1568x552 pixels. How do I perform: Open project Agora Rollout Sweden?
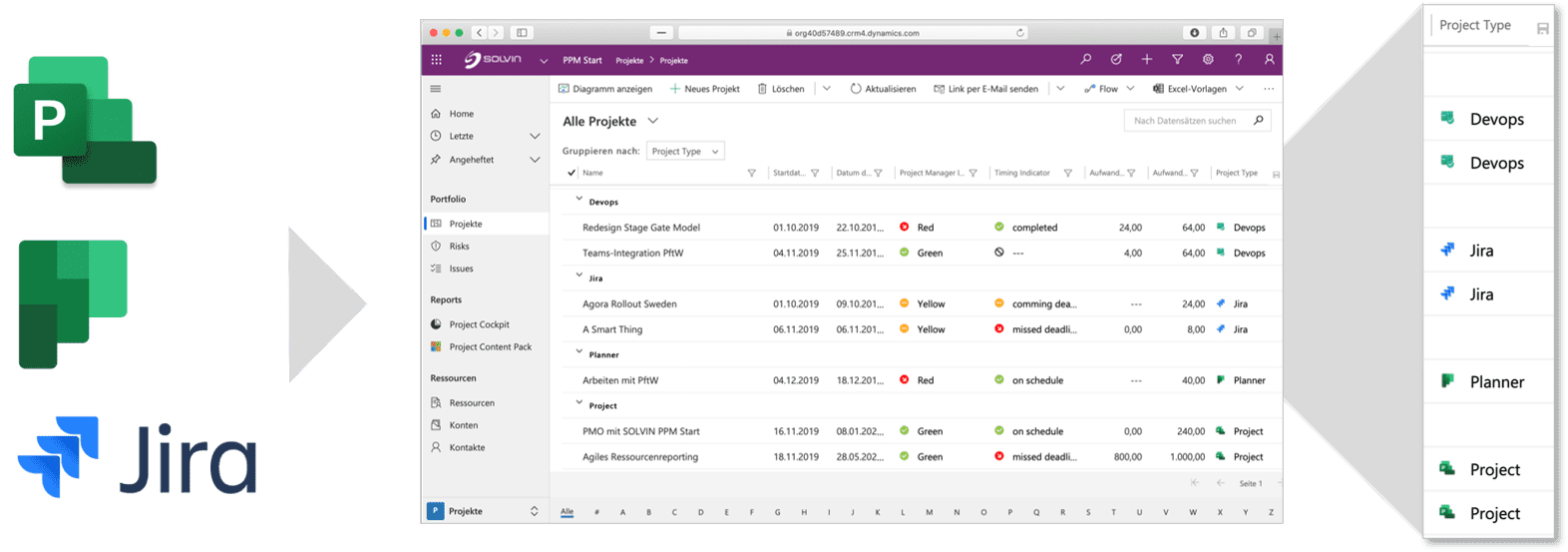pos(629,304)
